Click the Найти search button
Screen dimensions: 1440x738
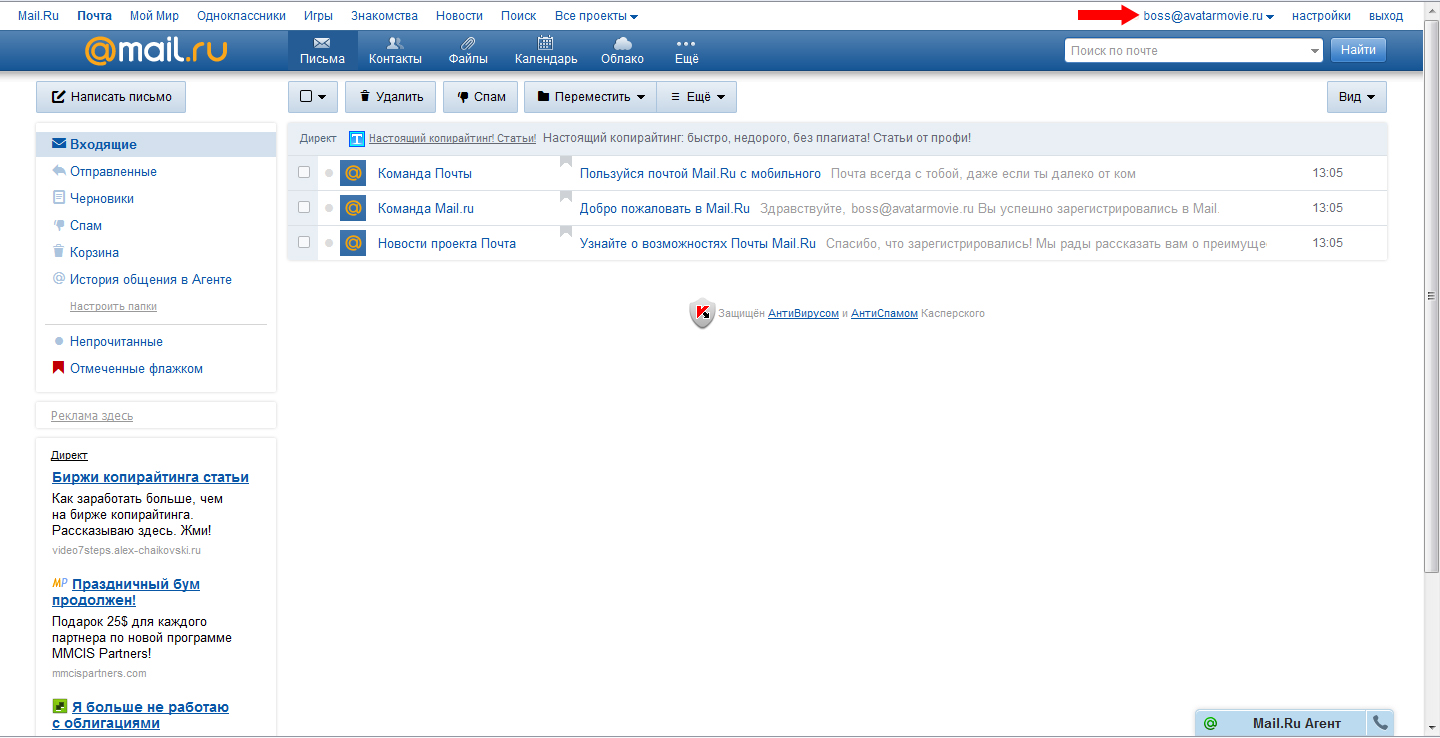(x=1358, y=50)
